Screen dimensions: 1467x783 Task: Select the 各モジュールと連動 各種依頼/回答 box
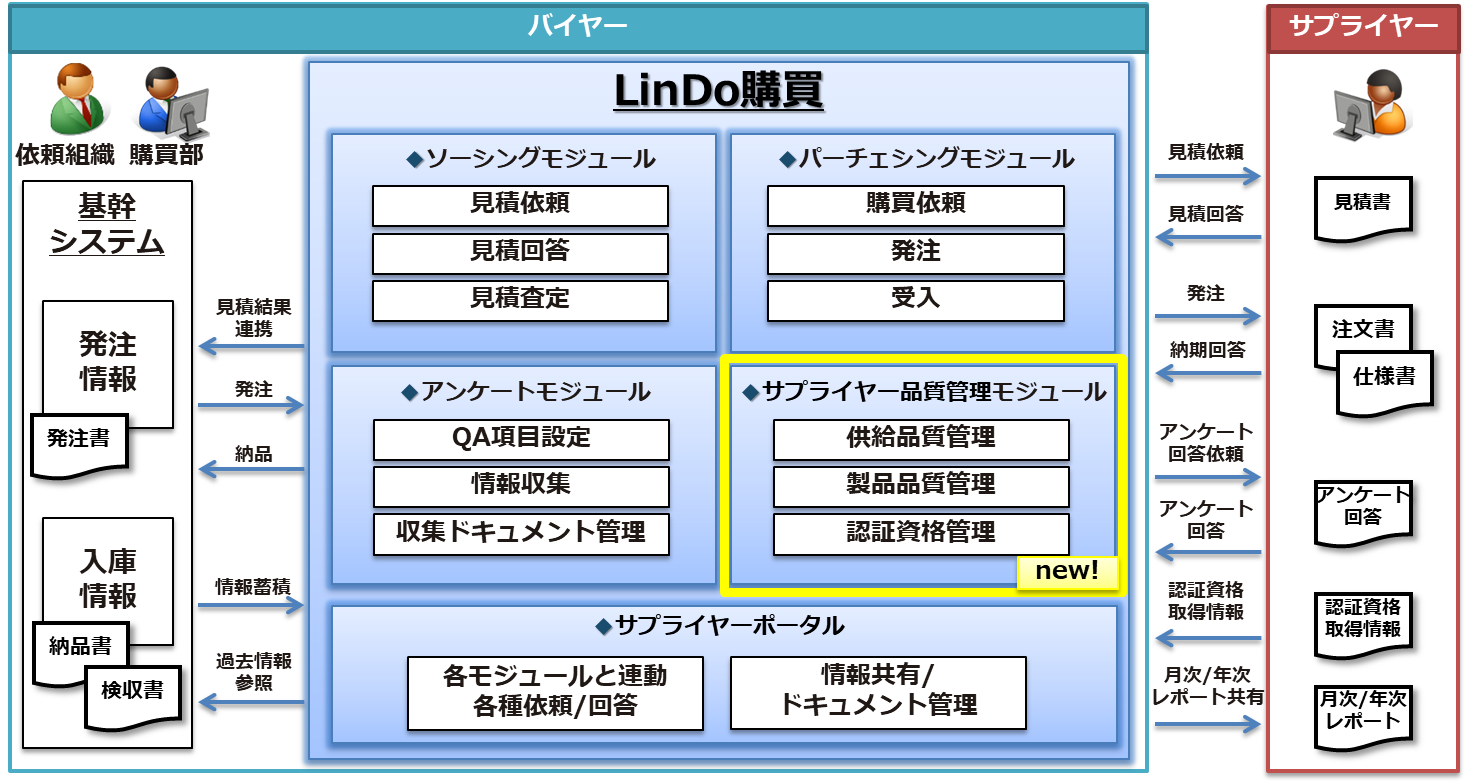tap(555, 692)
